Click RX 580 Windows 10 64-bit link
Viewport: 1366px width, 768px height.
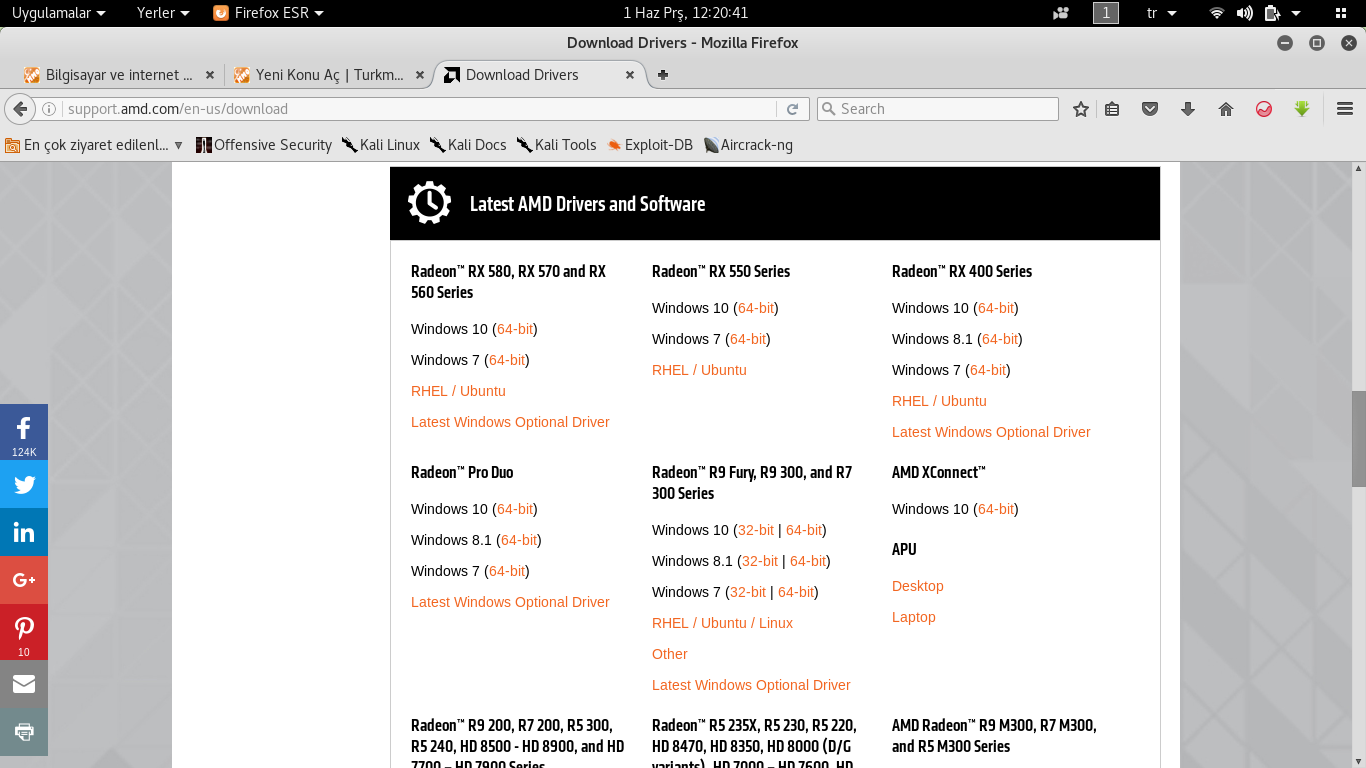[x=515, y=329]
